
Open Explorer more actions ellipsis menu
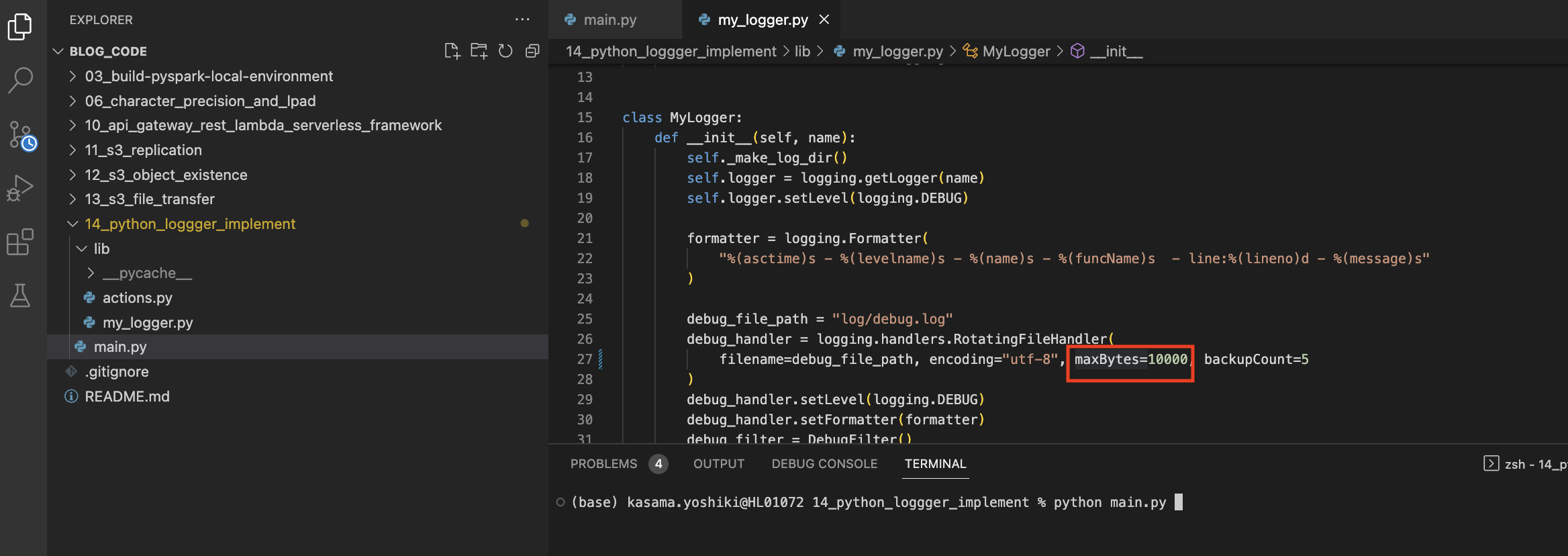(522, 19)
